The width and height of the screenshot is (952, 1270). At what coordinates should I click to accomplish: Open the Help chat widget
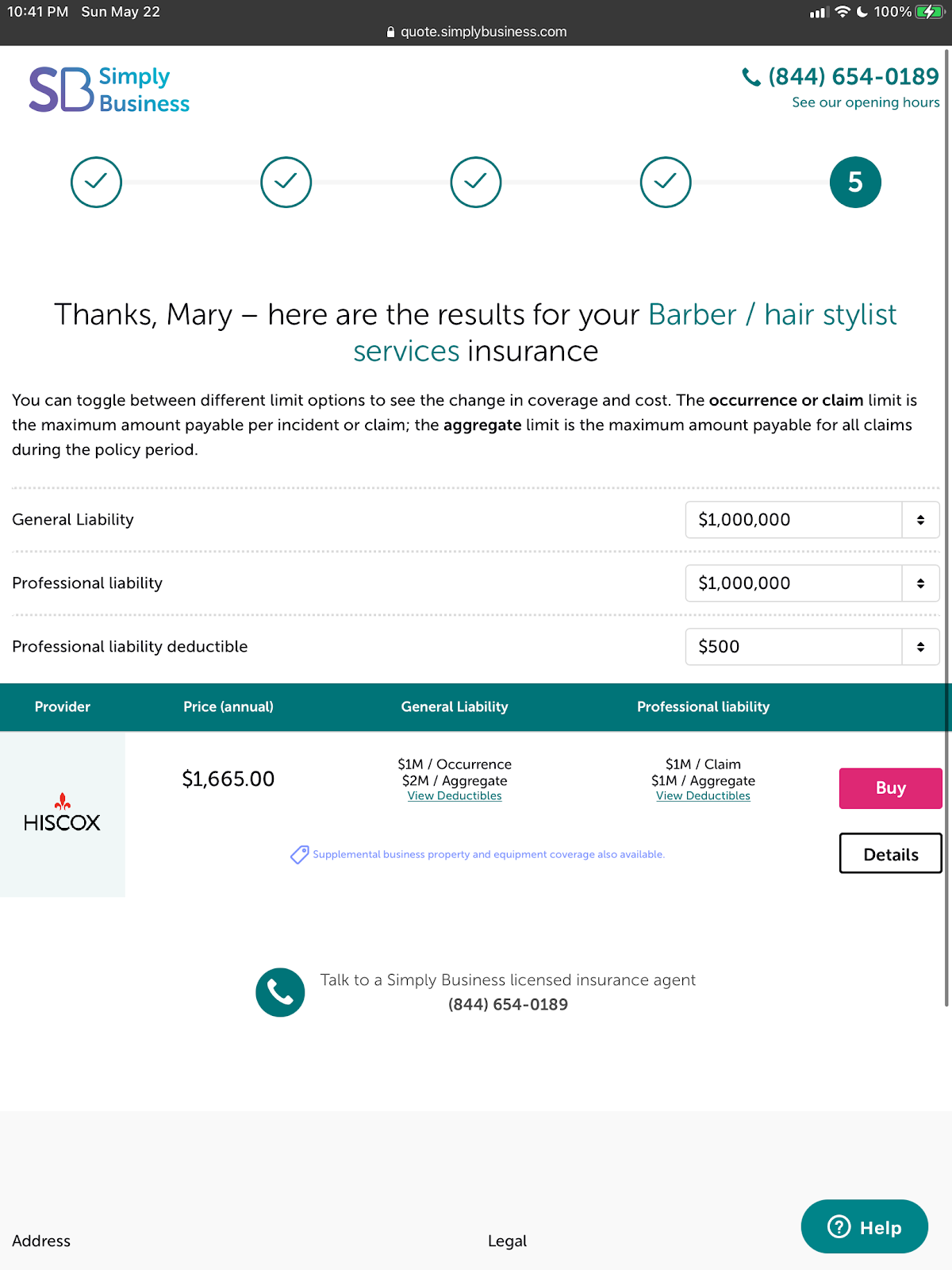point(864,1227)
